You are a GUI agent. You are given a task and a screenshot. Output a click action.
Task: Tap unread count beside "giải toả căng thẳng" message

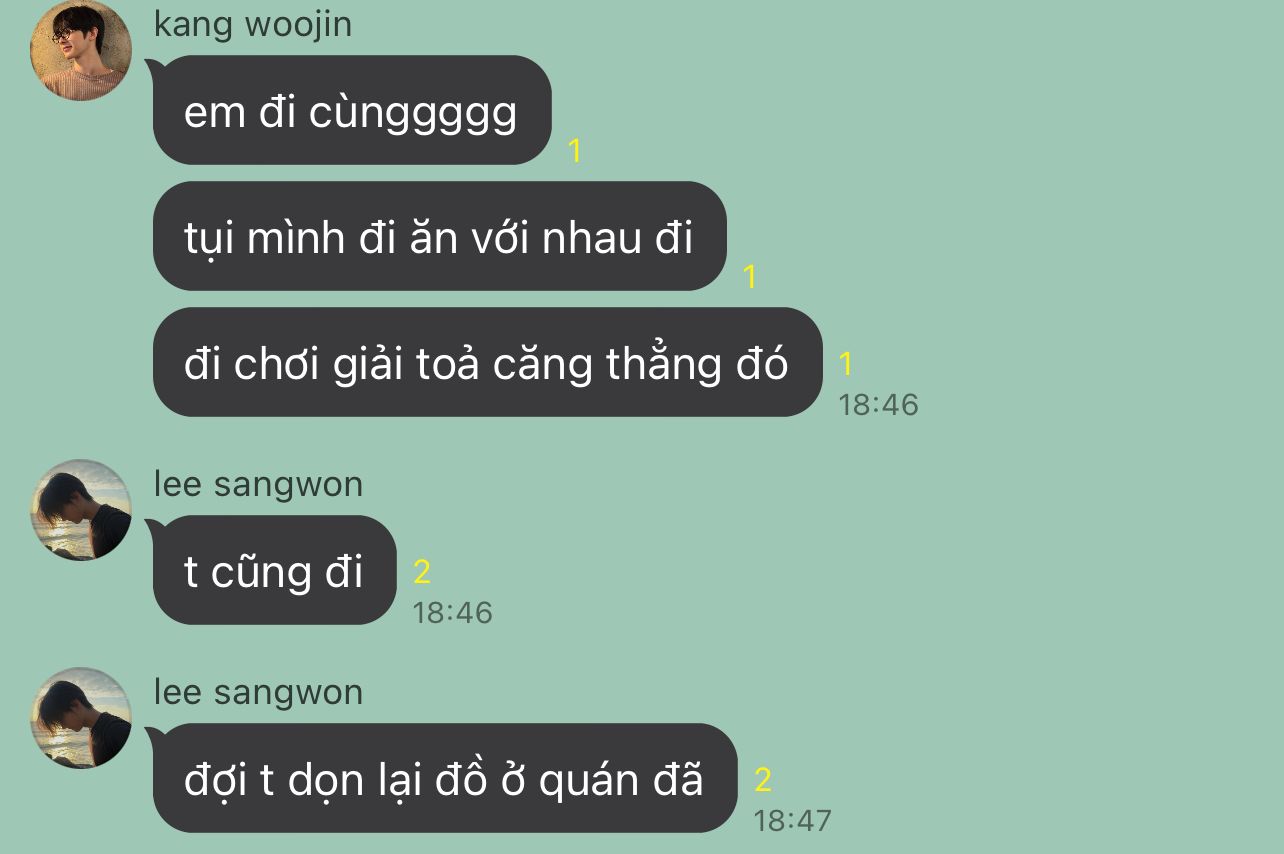tap(846, 364)
